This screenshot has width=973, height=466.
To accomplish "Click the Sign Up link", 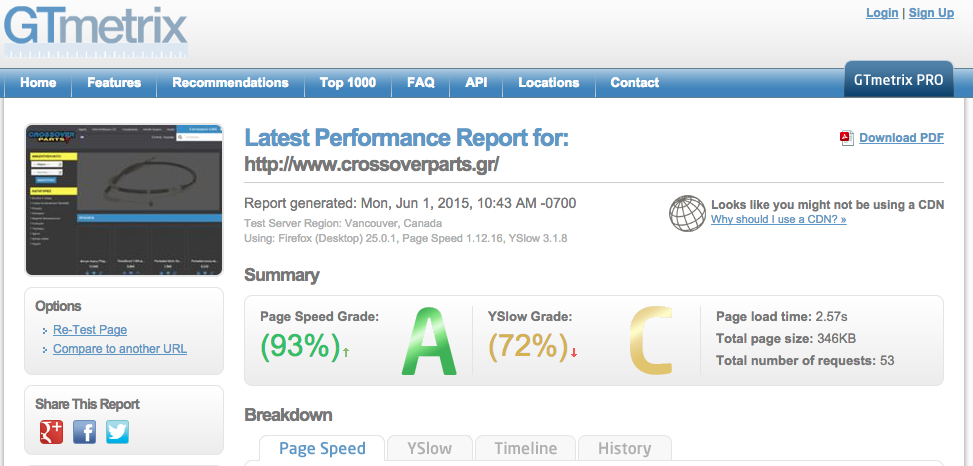I will (x=931, y=13).
